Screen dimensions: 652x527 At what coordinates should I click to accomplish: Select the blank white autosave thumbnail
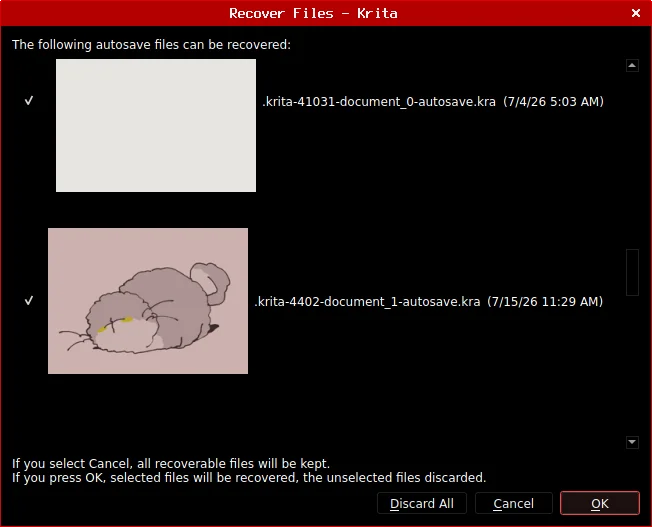[156, 125]
